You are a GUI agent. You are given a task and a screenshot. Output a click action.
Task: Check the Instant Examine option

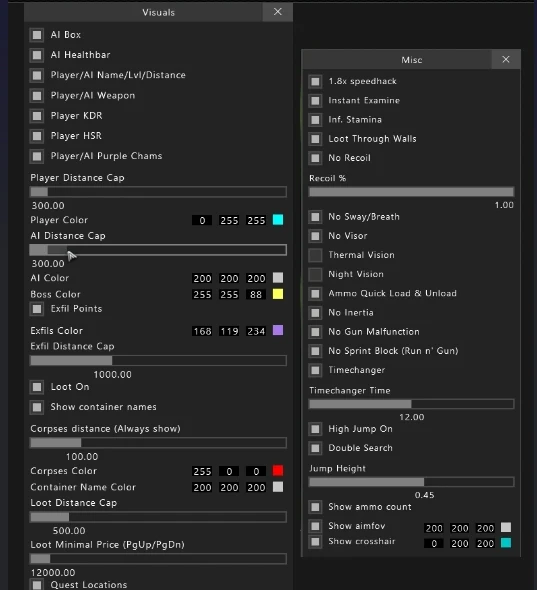(315, 100)
